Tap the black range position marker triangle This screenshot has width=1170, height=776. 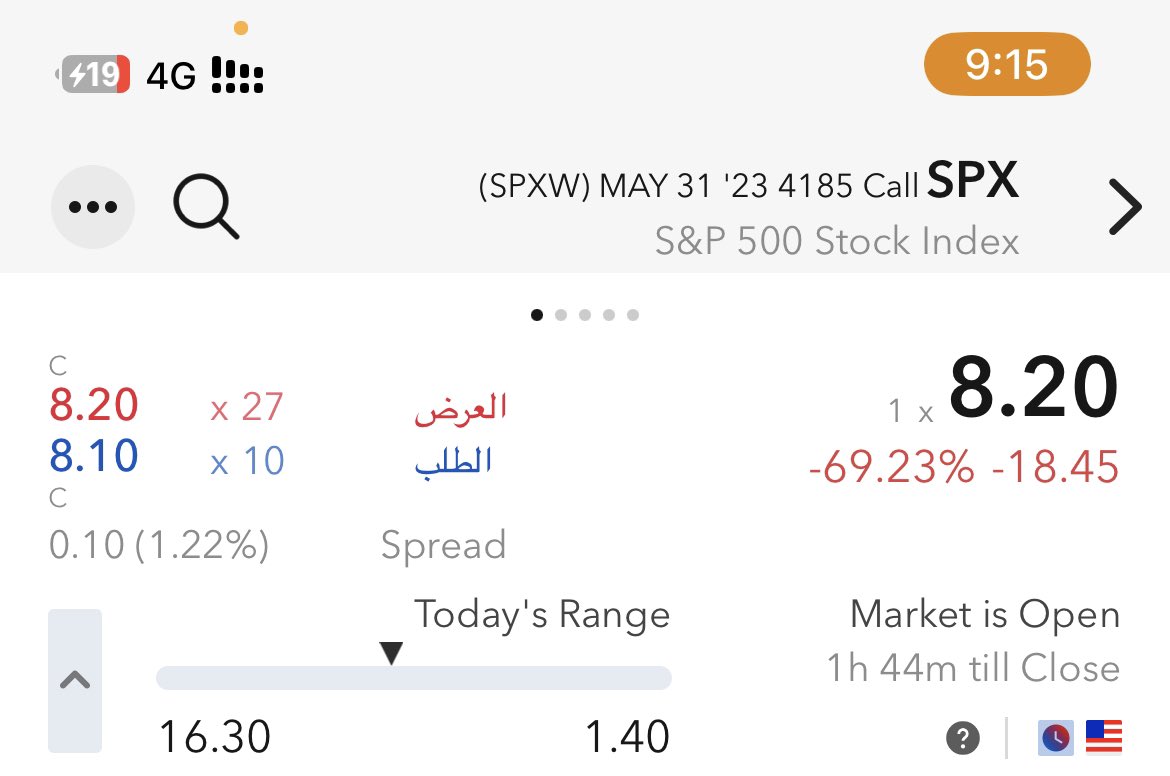(x=391, y=653)
